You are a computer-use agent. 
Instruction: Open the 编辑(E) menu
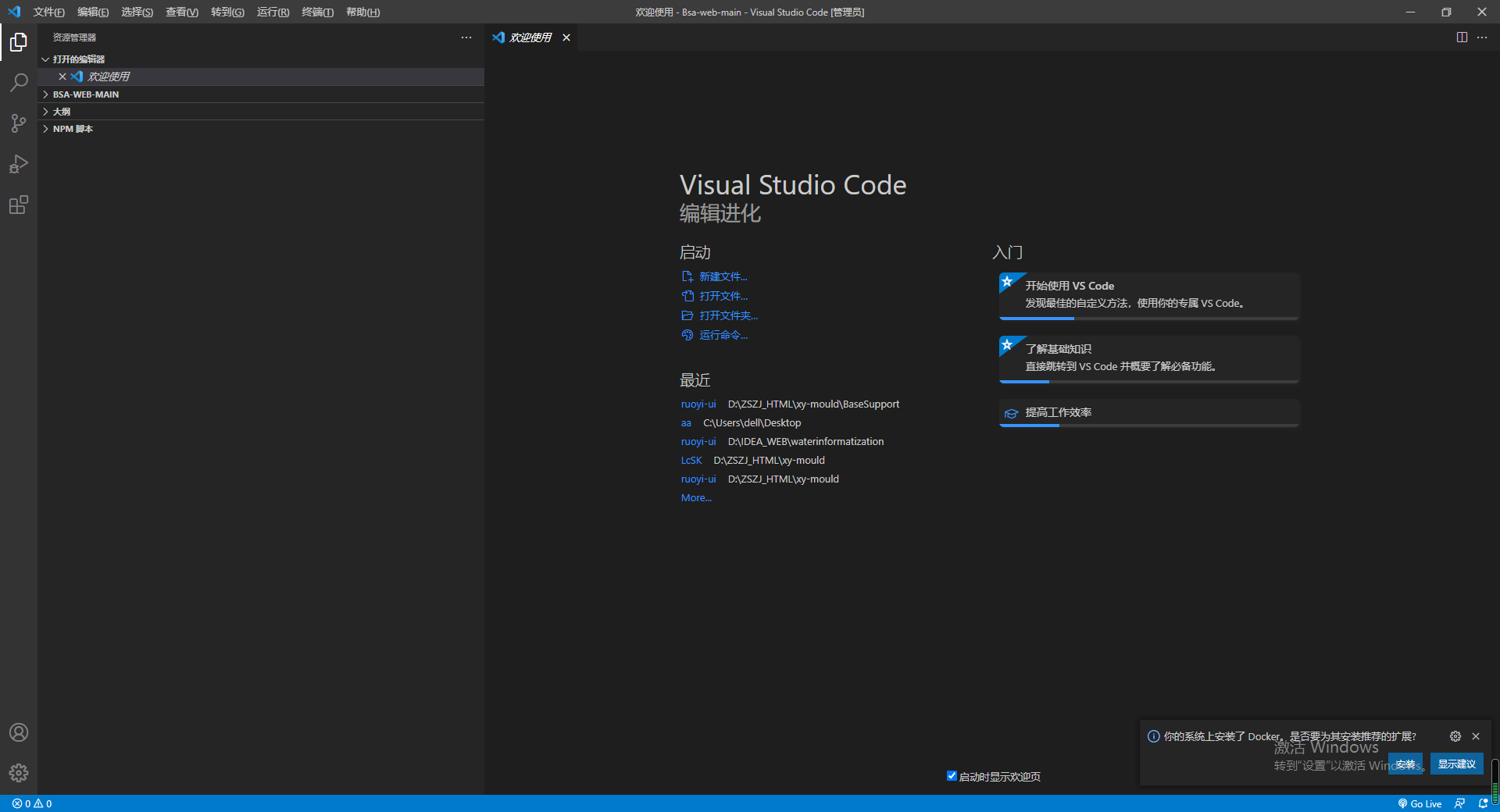pos(93,12)
